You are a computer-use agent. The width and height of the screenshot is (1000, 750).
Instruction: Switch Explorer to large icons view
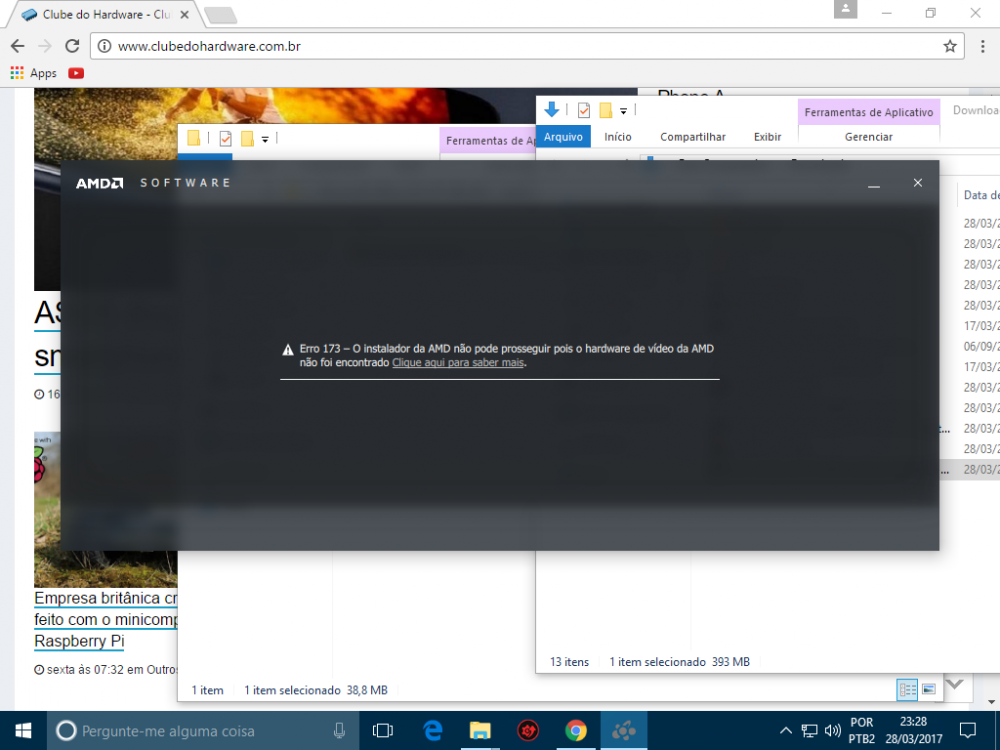coord(929,689)
